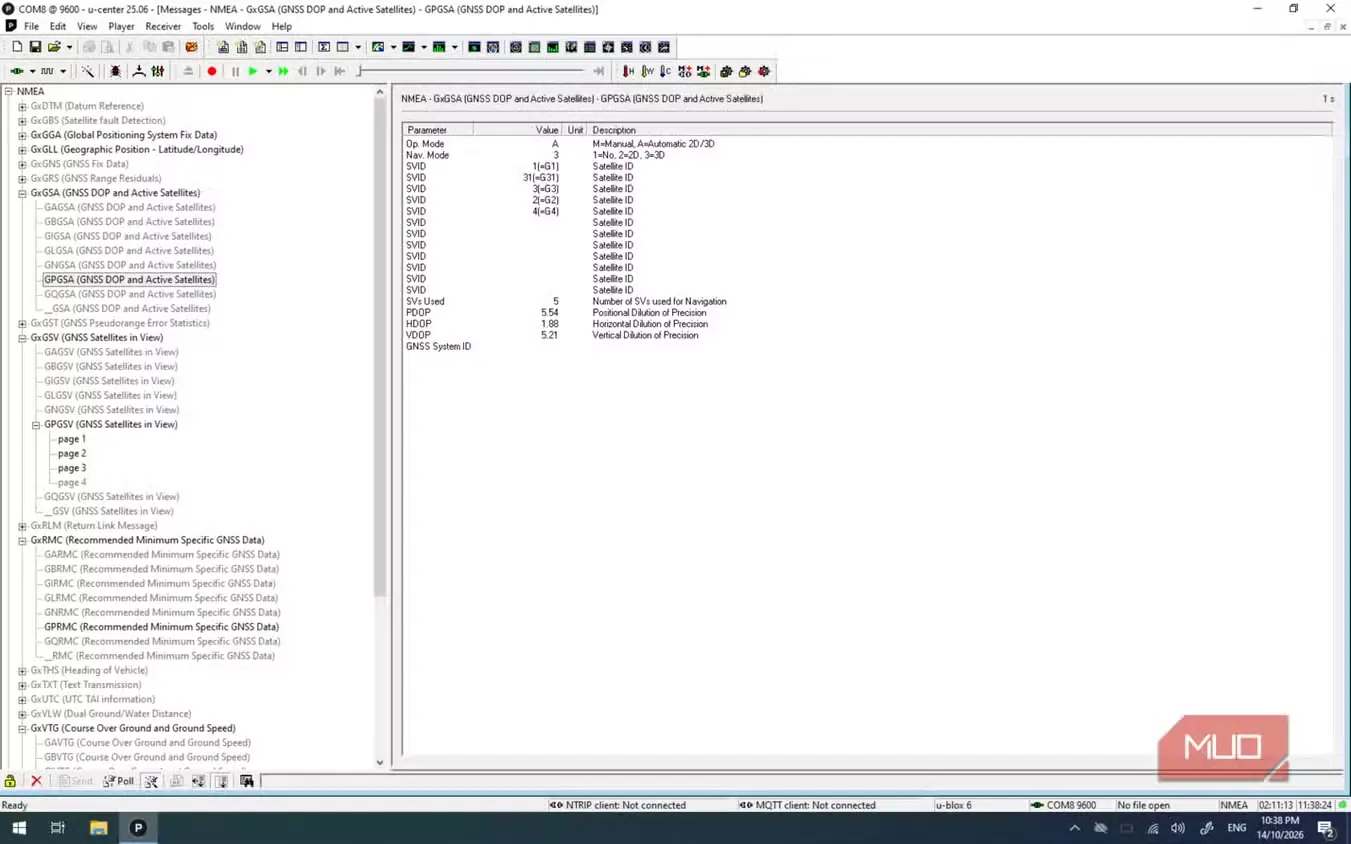Click the red X icon in the bottom message toolbar
This screenshot has height=844, width=1351.
coord(36,781)
